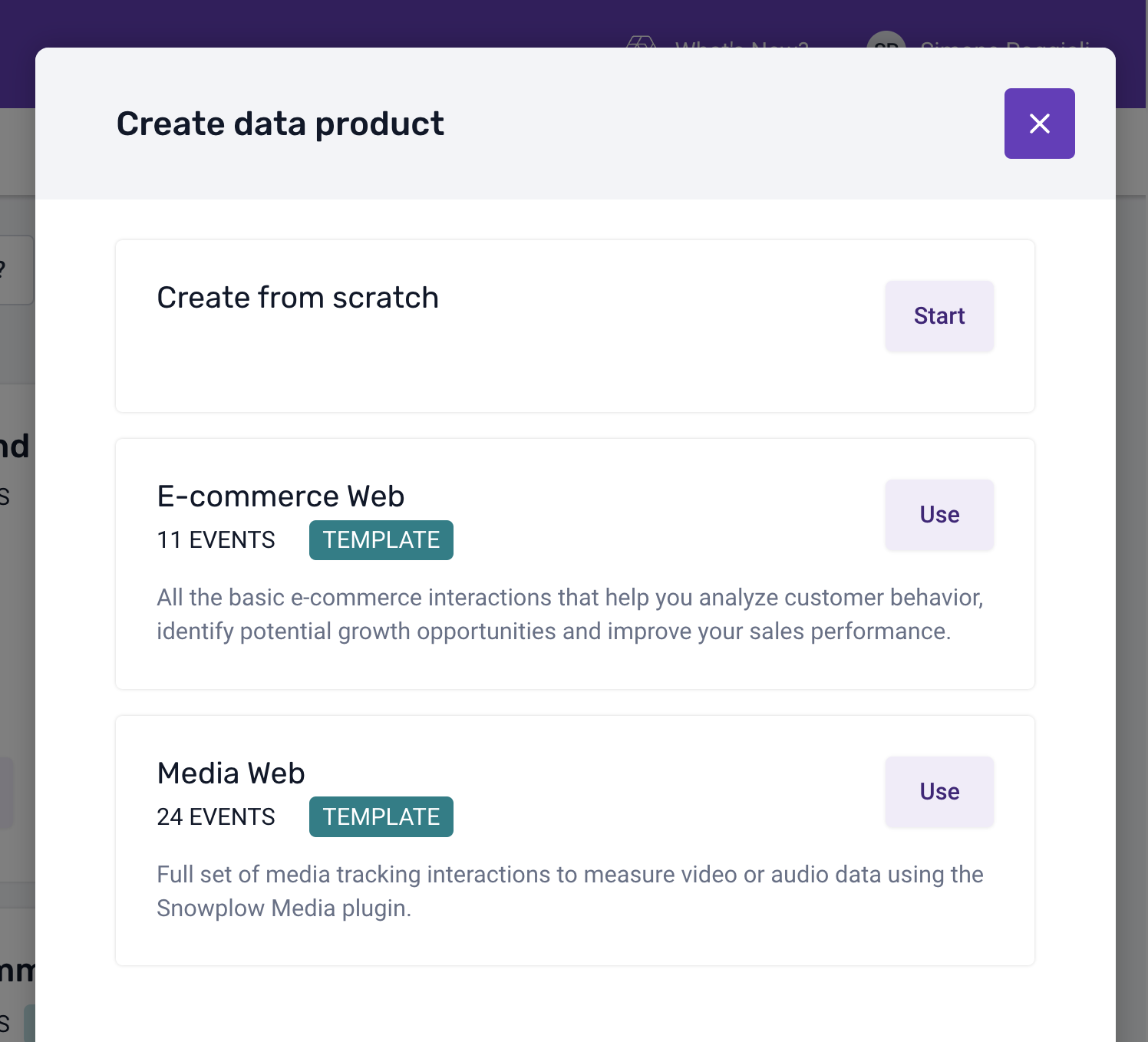Click the 'Create data product' heading

(x=280, y=124)
